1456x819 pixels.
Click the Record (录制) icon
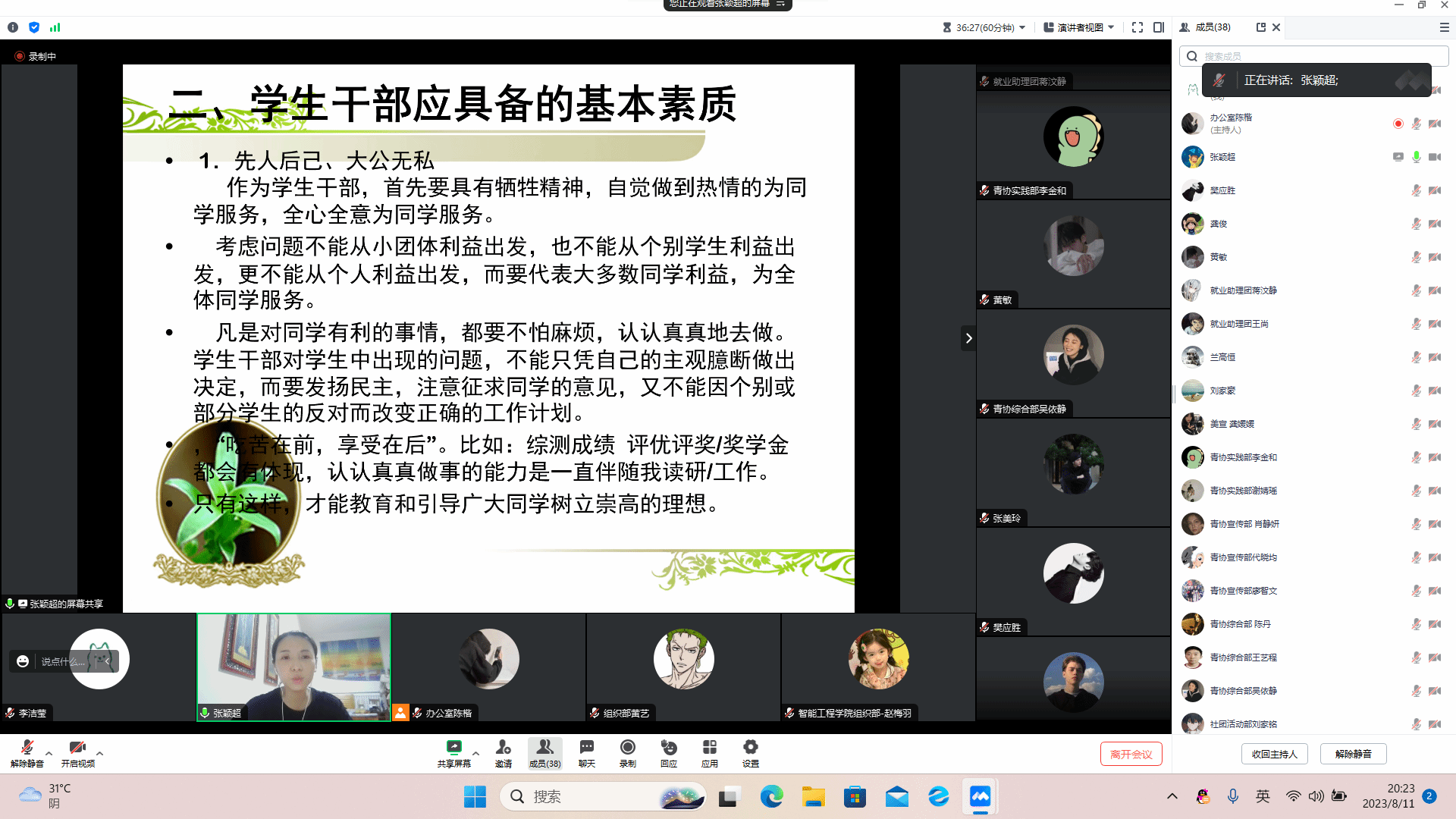pyautogui.click(x=627, y=748)
